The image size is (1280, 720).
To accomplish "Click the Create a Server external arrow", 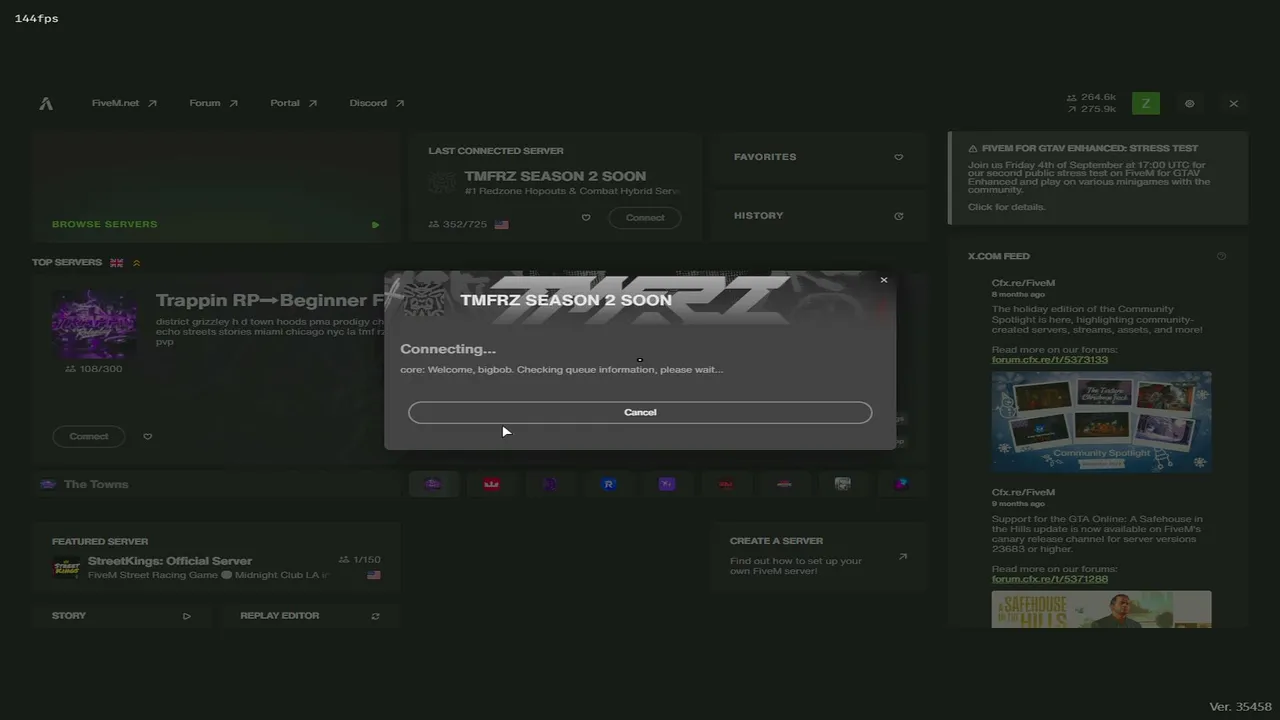I will click(902, 557).
